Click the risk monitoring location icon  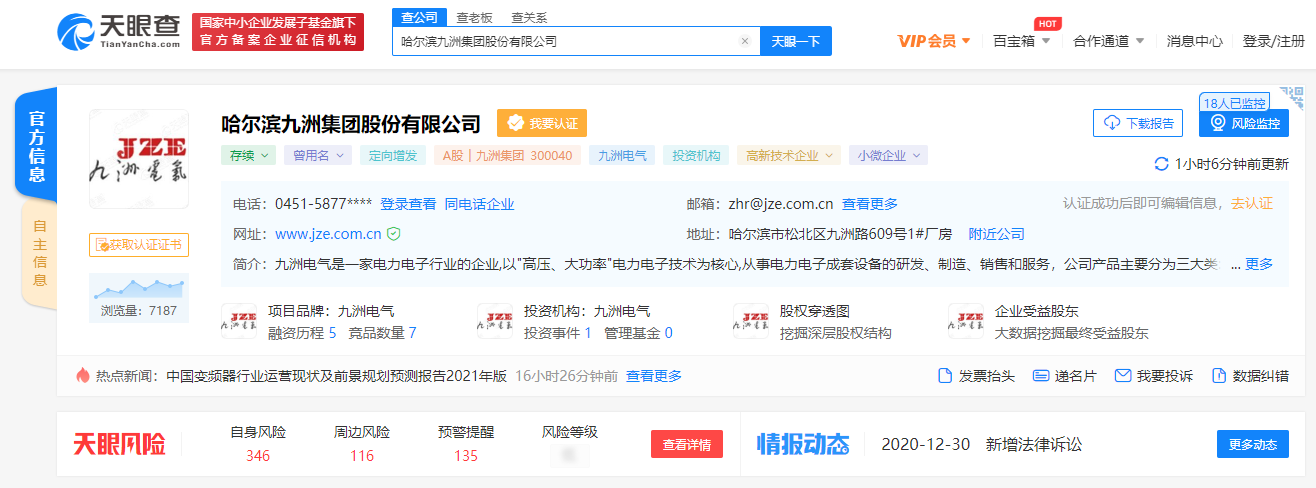[1217, 123]
